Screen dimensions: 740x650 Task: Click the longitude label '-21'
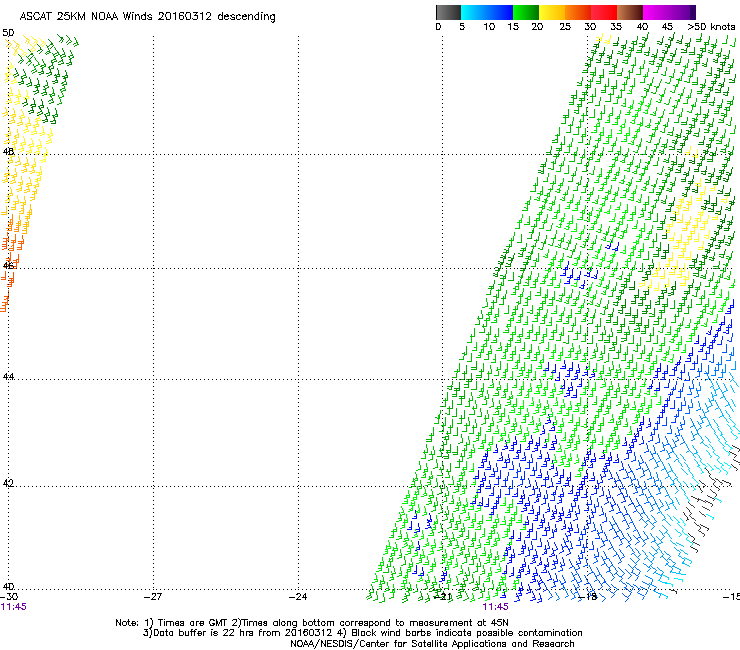(x=443, y=597)
